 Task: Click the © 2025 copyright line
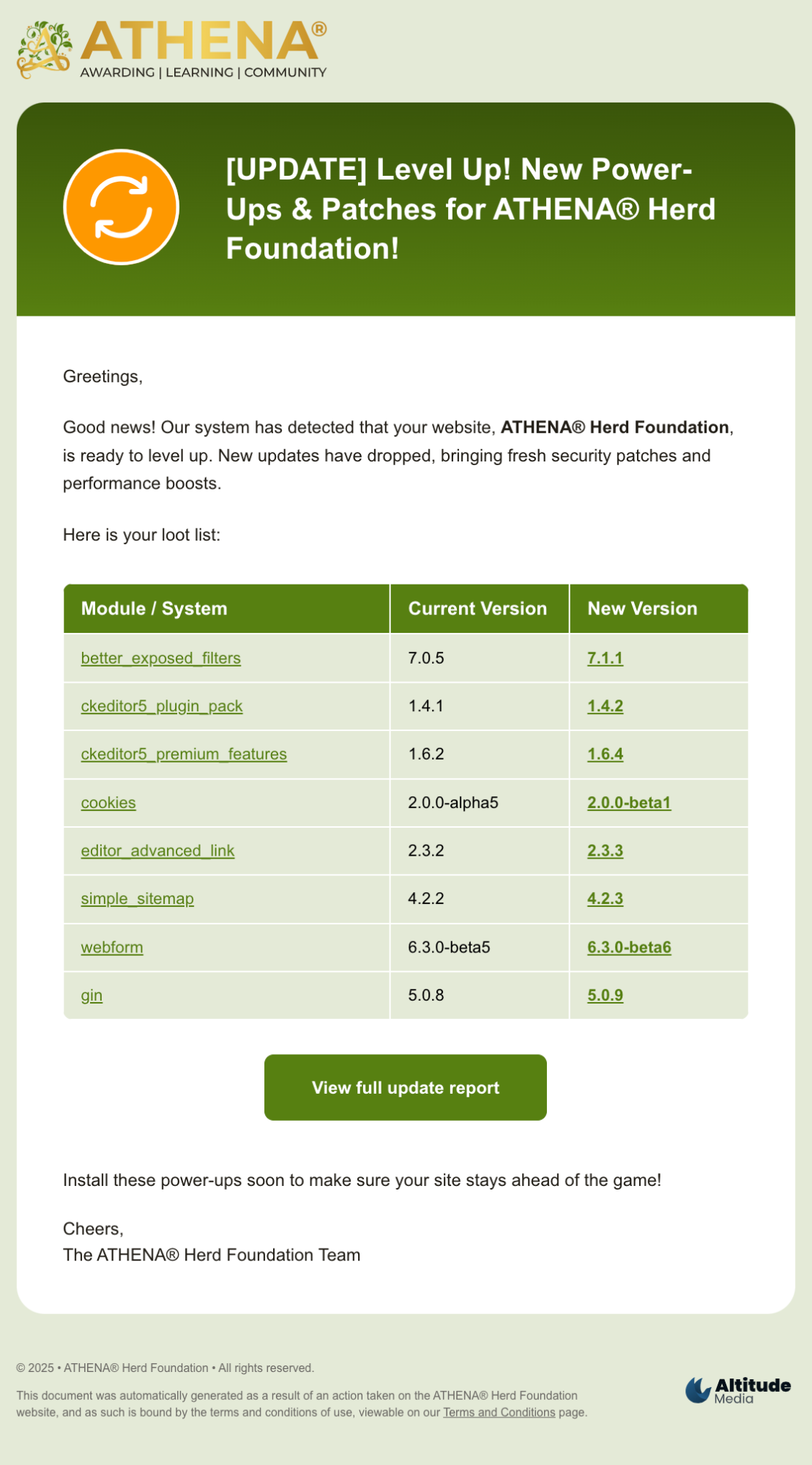pyautogui.click(x=165, y=1368)
